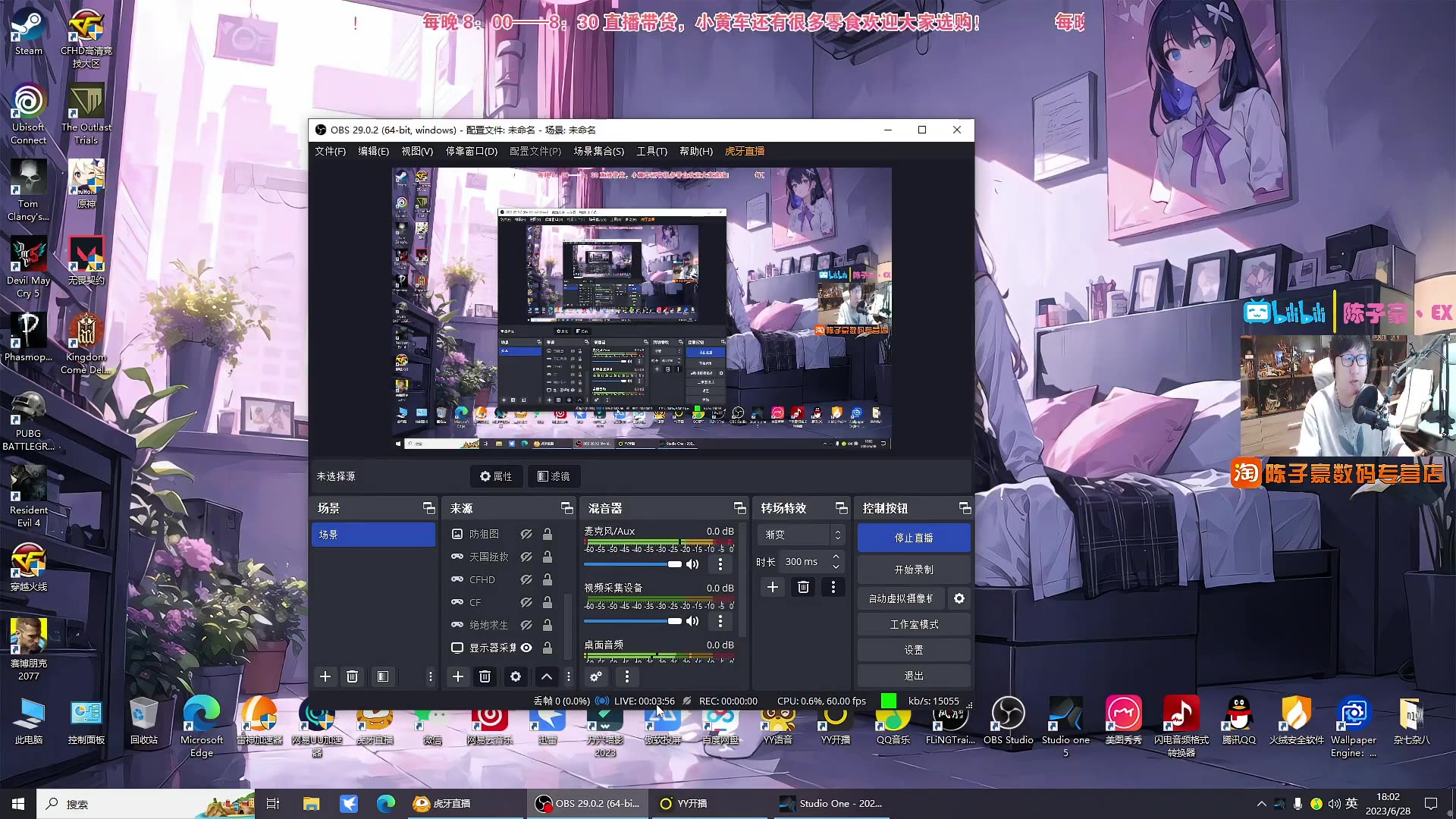Select the 场景 item in scenes list
The height and width of the screenshot is (819, 1456).
click(373, 535)
